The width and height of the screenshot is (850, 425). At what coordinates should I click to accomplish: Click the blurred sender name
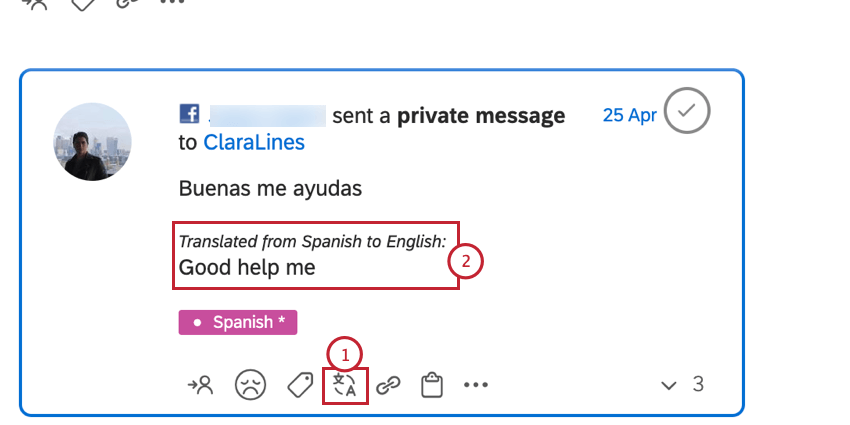coord(267,115)
